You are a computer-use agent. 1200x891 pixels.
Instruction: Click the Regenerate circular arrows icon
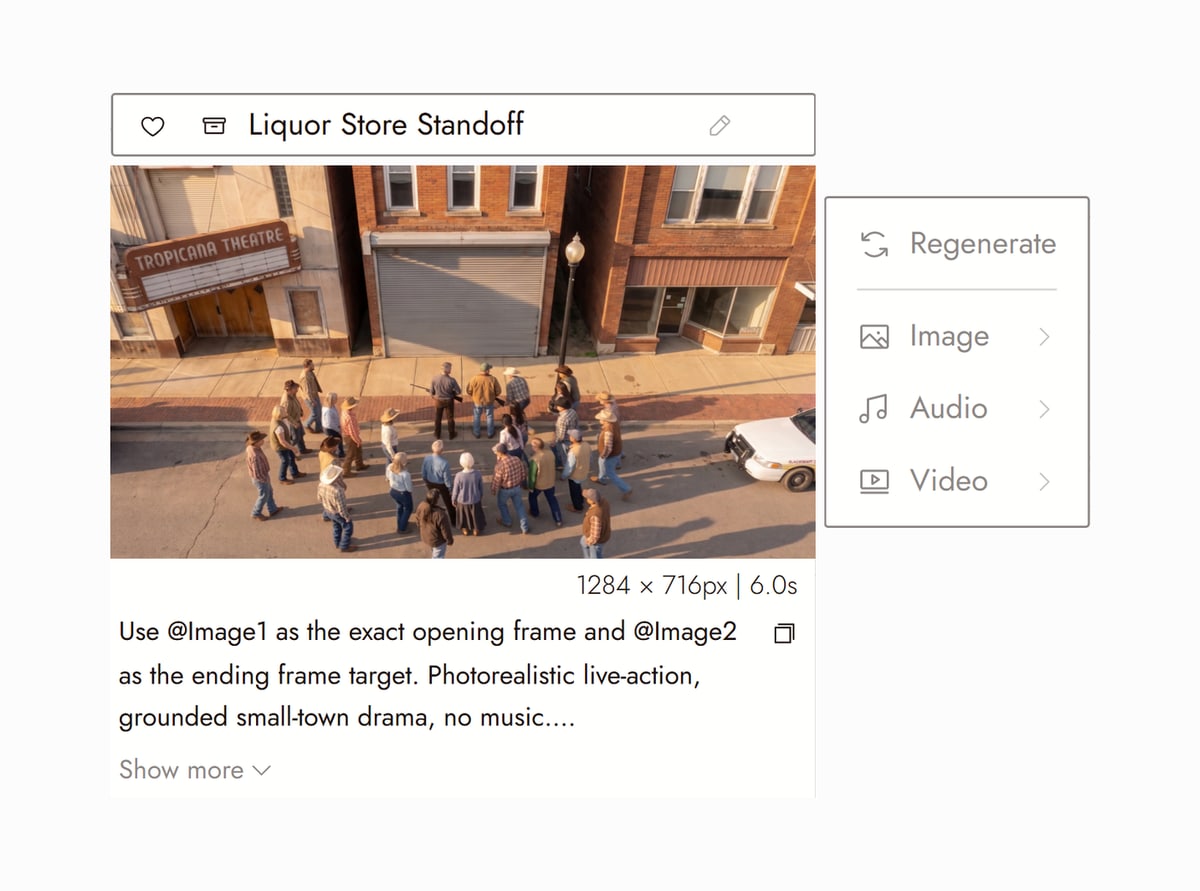(874, 244)
